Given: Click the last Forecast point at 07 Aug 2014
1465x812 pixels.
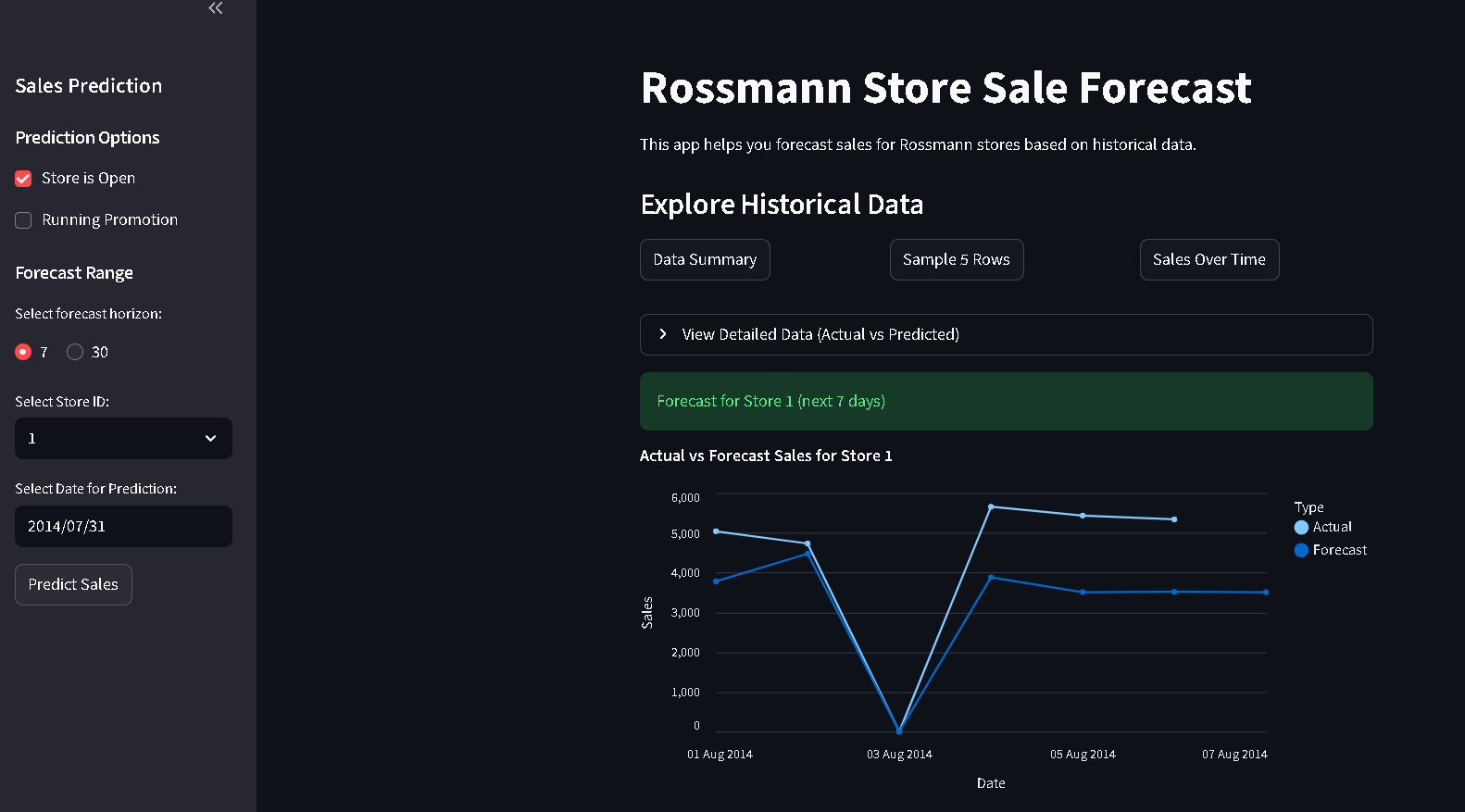Looking at the screenshot, I should (1266, 593).
